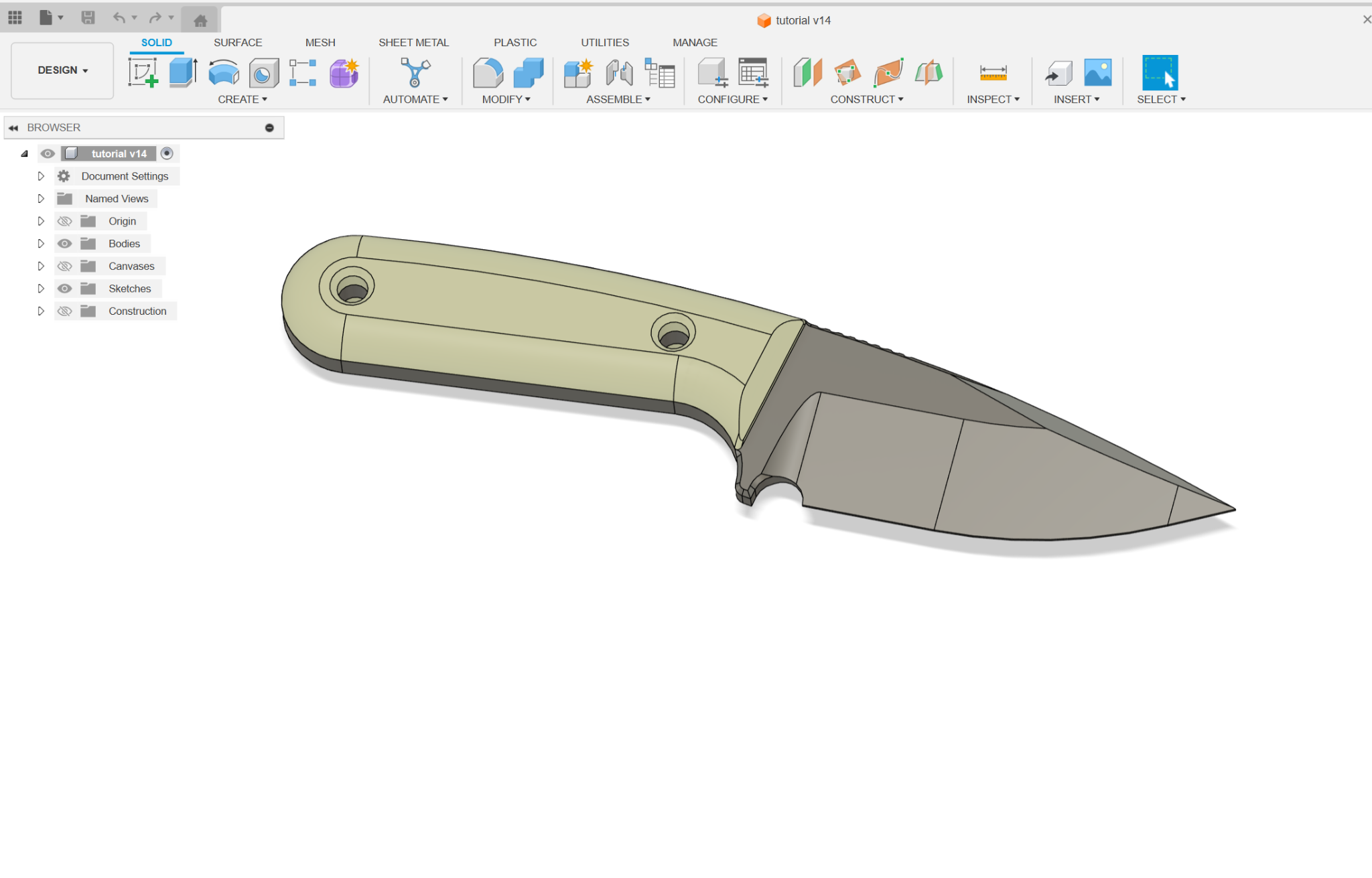Click the Measure tool icon
1372x878 pixels.
pyautogui.click(x=993, y=72)
